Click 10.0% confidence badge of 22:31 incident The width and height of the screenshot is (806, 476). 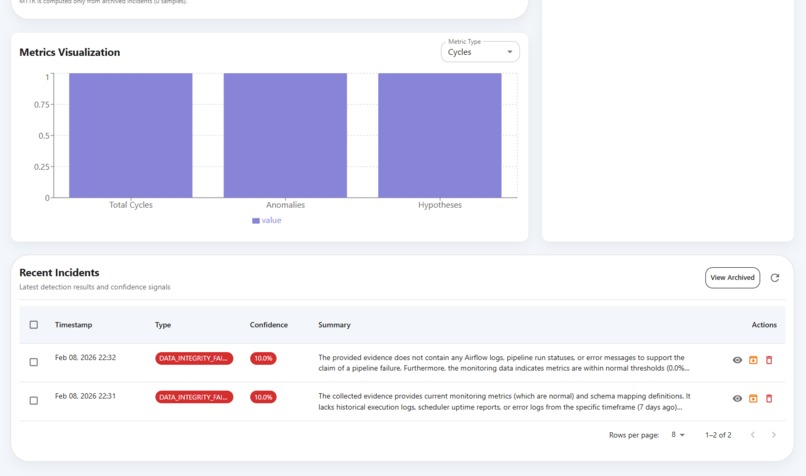[x=263, y=397]
